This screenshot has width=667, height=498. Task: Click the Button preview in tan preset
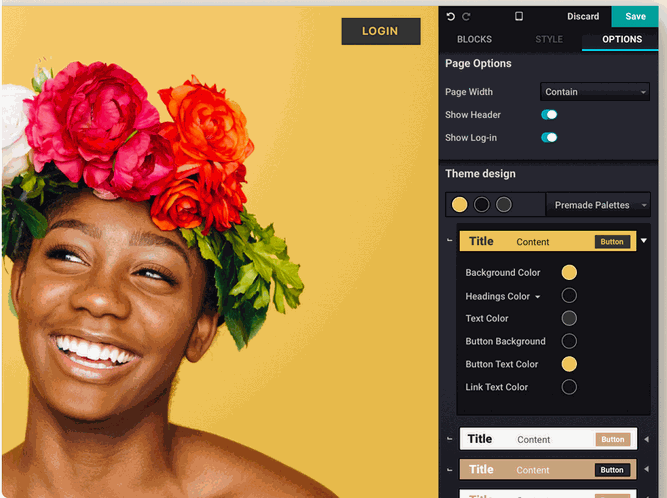pyautogui.click(x=612, y=470)
